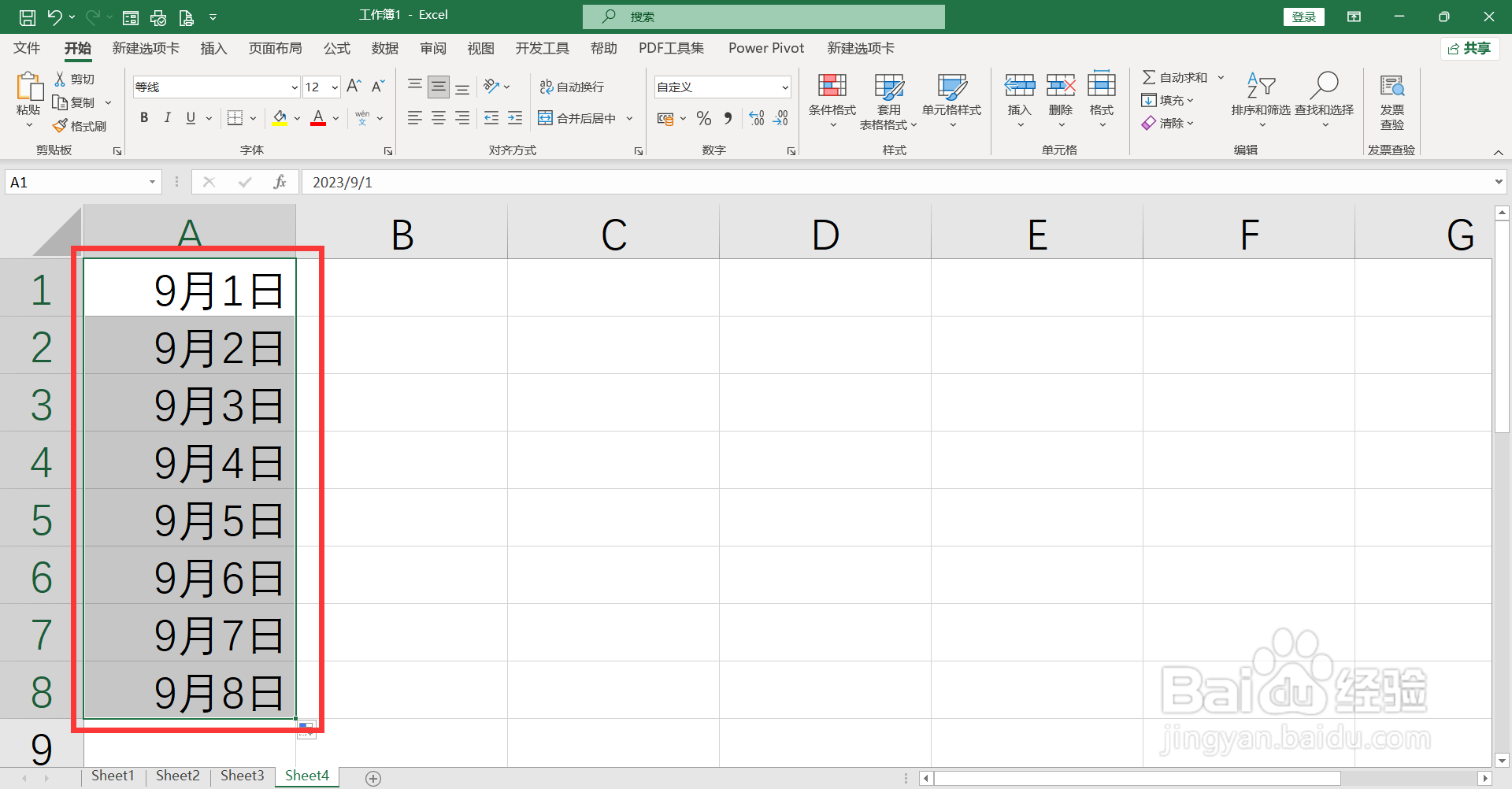Toggle Bold formatting
This screenshot has height=789, width=1512.
click(144, 118)
